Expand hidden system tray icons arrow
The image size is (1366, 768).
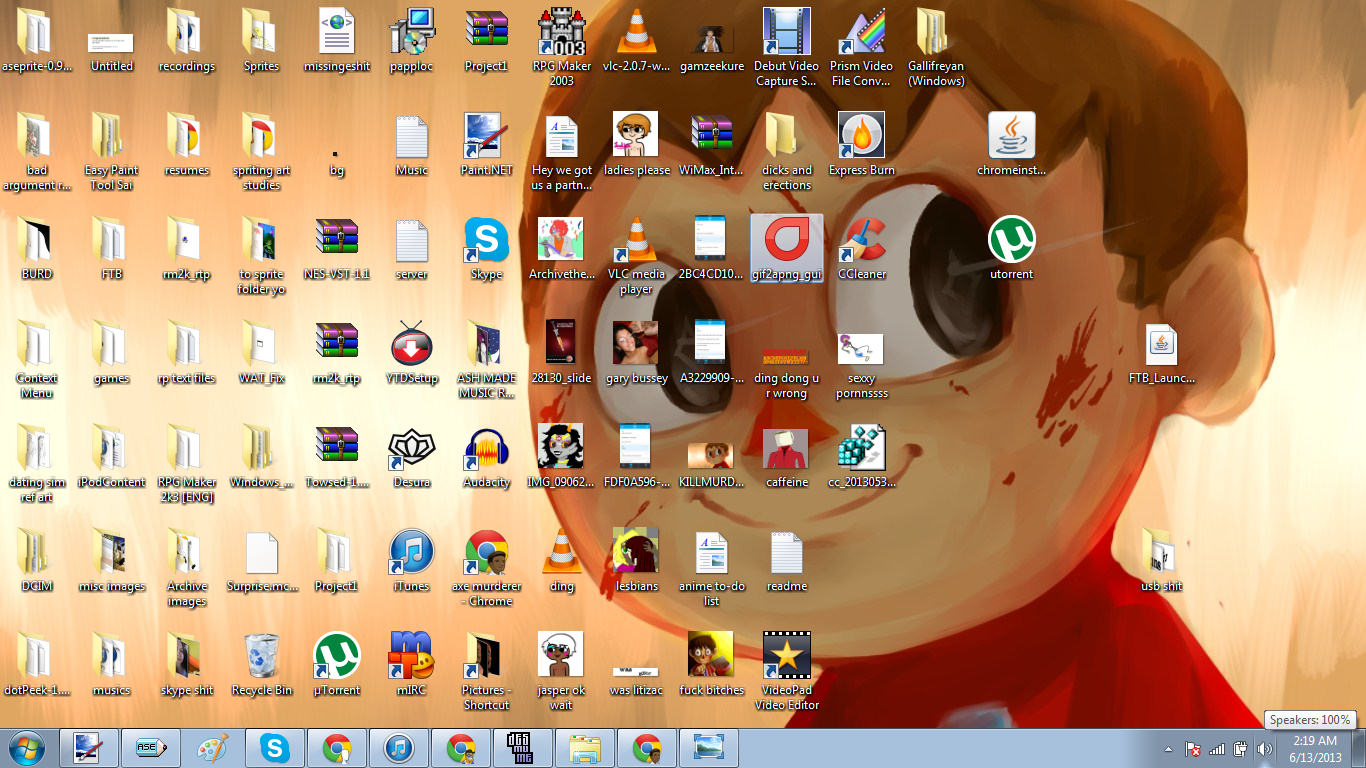pyautogui.click(x=1168, y=749)
